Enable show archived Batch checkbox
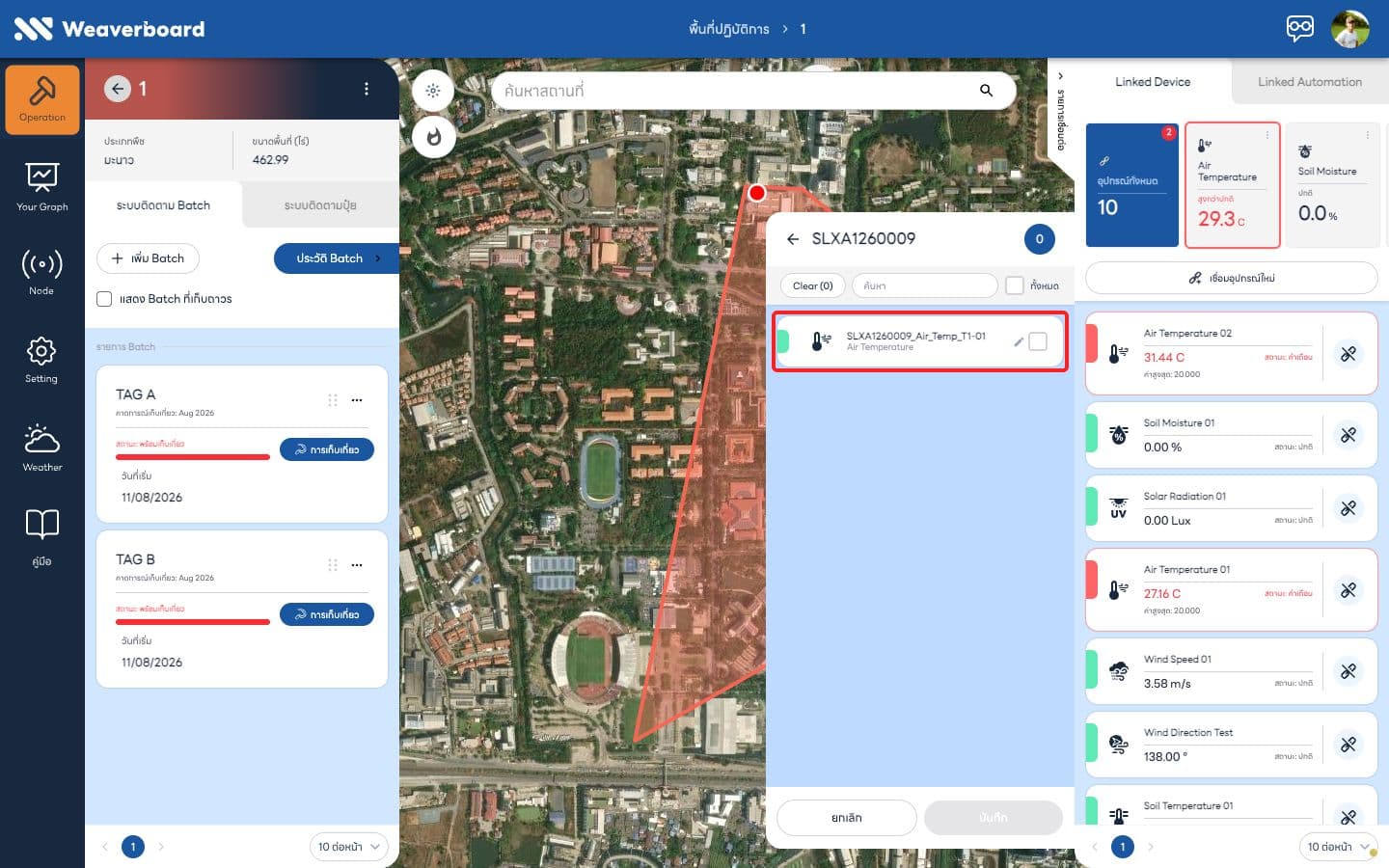The width and height of the screenshot is (1389, 868). pos(104,299)
